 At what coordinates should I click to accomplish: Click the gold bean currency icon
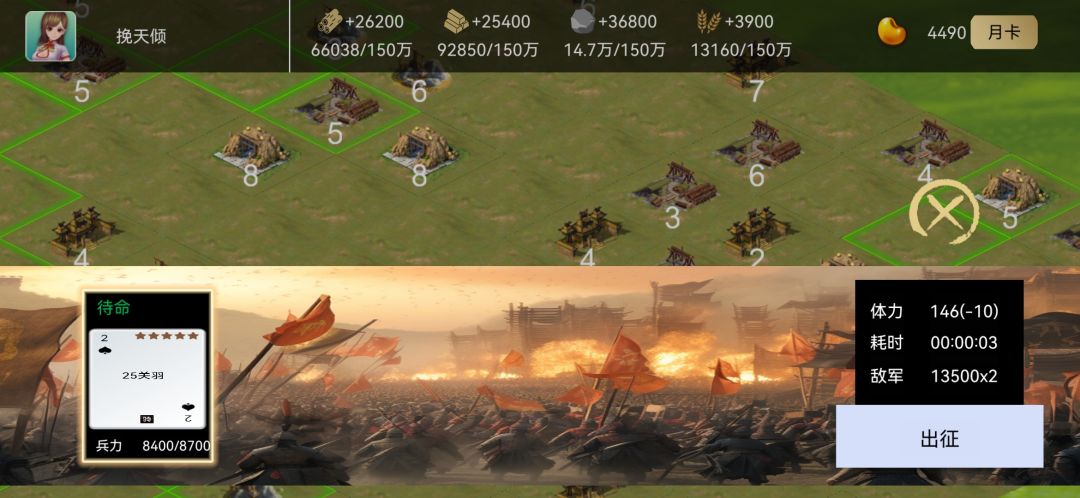point(891,32)
